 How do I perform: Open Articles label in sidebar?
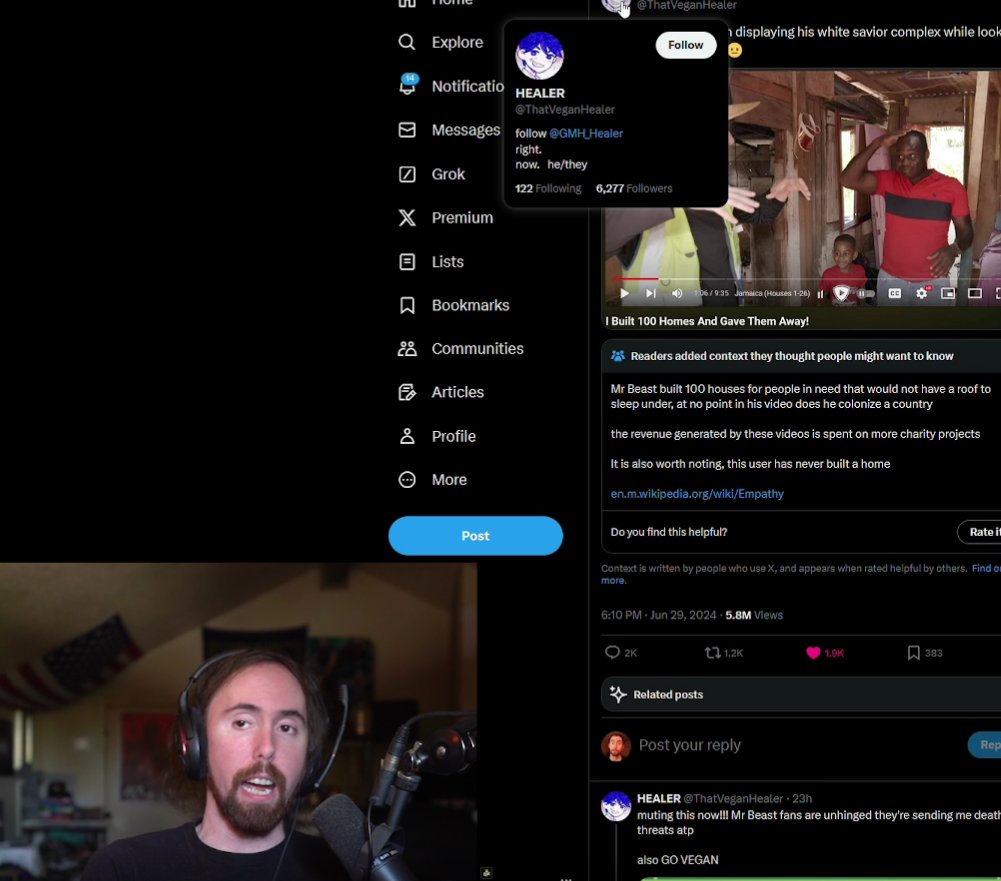tap(457, 392)
